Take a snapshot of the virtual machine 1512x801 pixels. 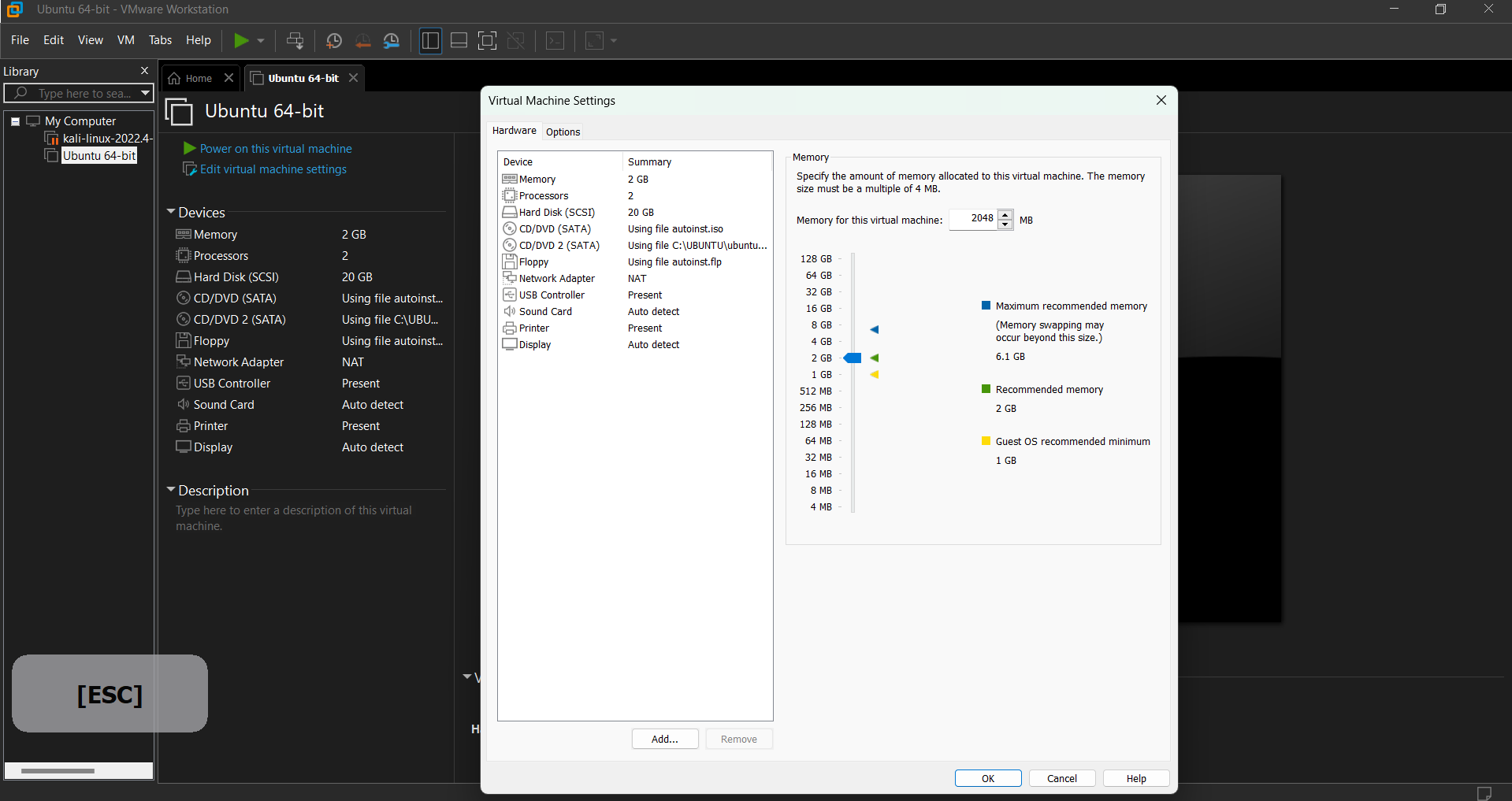[x=333, y=40]
